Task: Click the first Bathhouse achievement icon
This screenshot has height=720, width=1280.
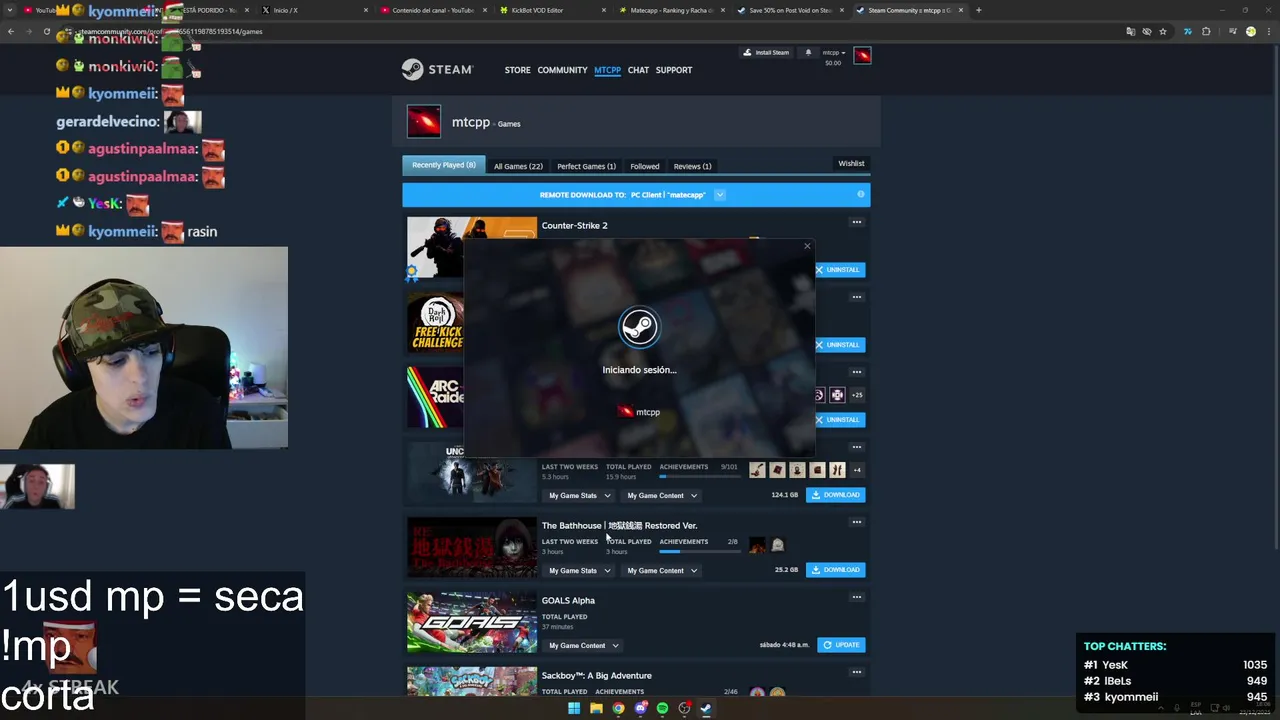Action: (x=757, y=545)
